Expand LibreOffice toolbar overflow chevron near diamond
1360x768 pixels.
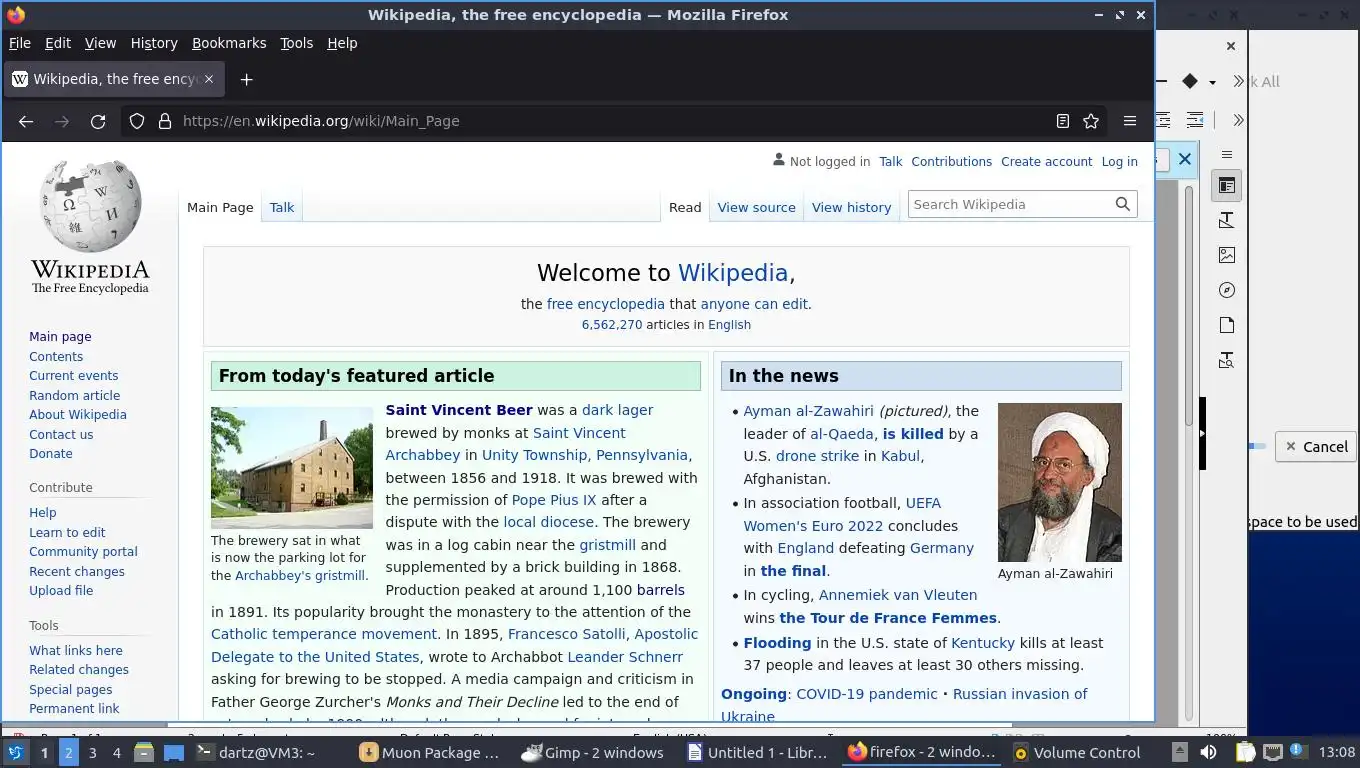(x=1238, y=81)
